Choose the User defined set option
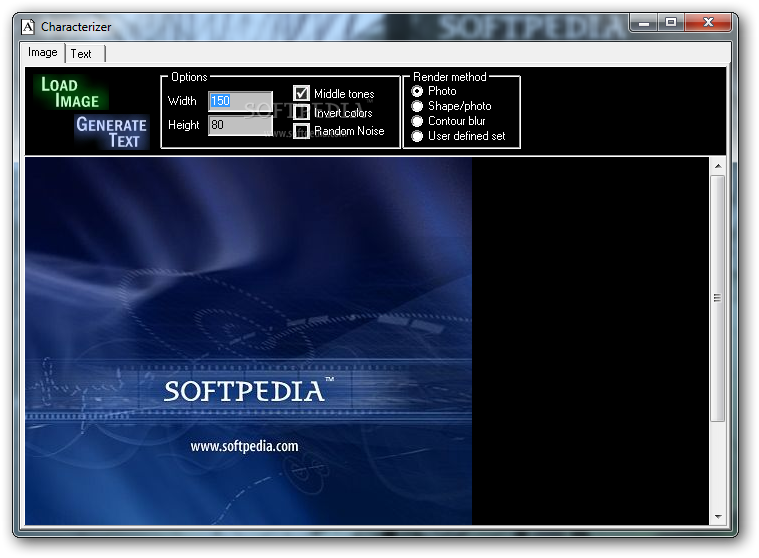The image size is (759, 558). [417, 136]
